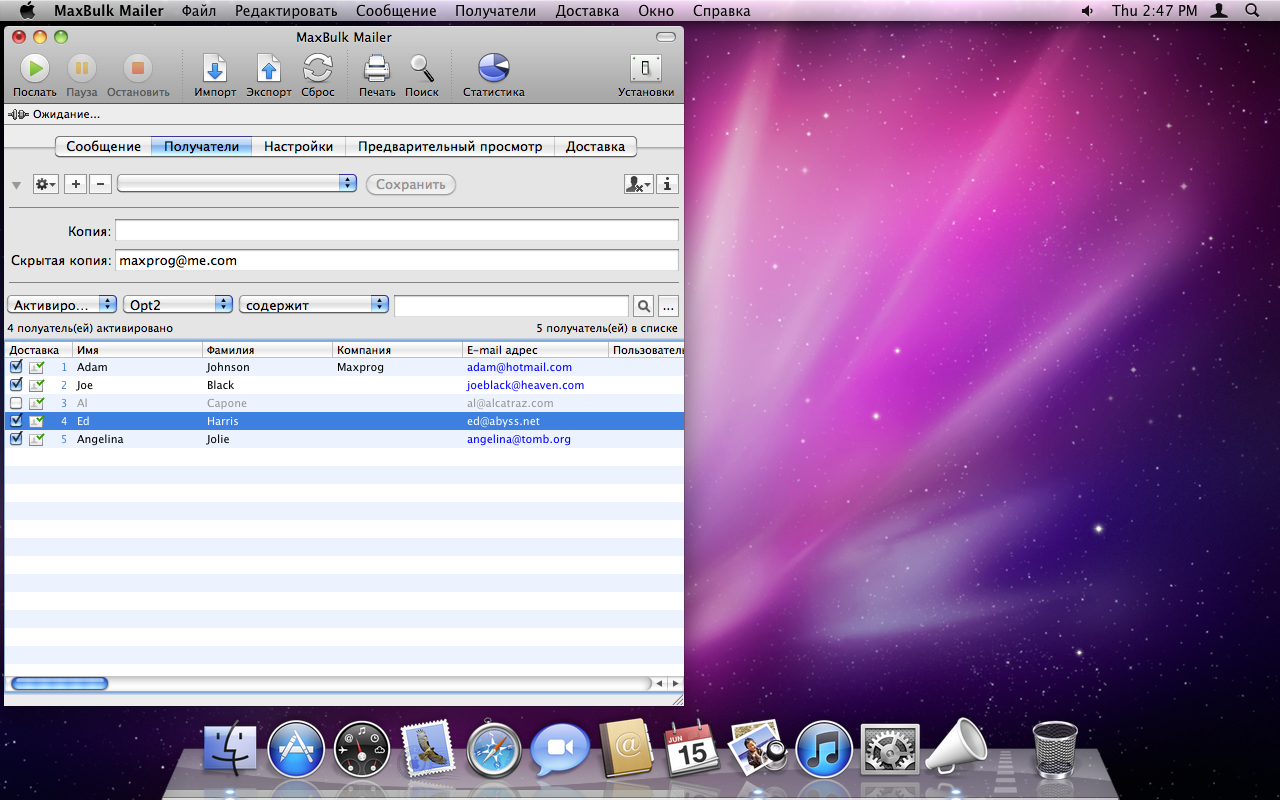Open the recipient list selector dropdown
This screenshot has width=1280, height=800.
pyautogui.click(x=237, y=183)
